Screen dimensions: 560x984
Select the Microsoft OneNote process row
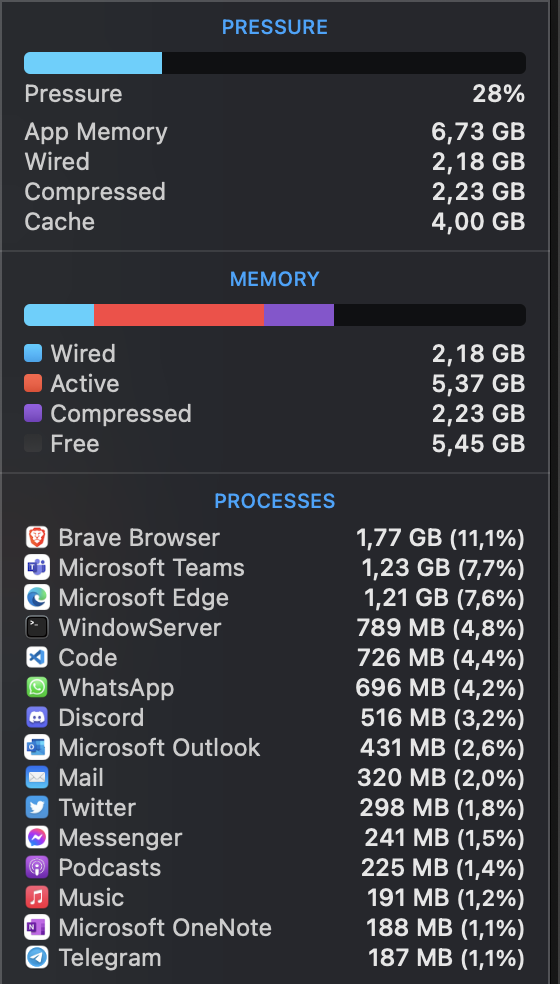click(x=275, y=928)
